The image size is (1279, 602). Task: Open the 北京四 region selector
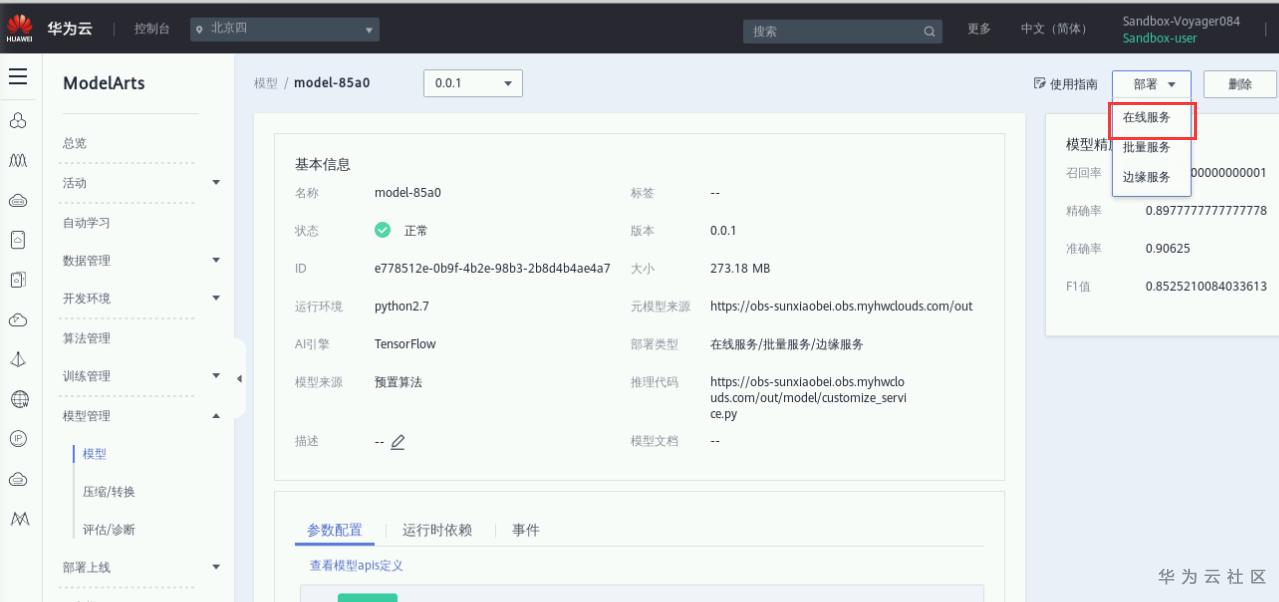click(x=286, y=29)
